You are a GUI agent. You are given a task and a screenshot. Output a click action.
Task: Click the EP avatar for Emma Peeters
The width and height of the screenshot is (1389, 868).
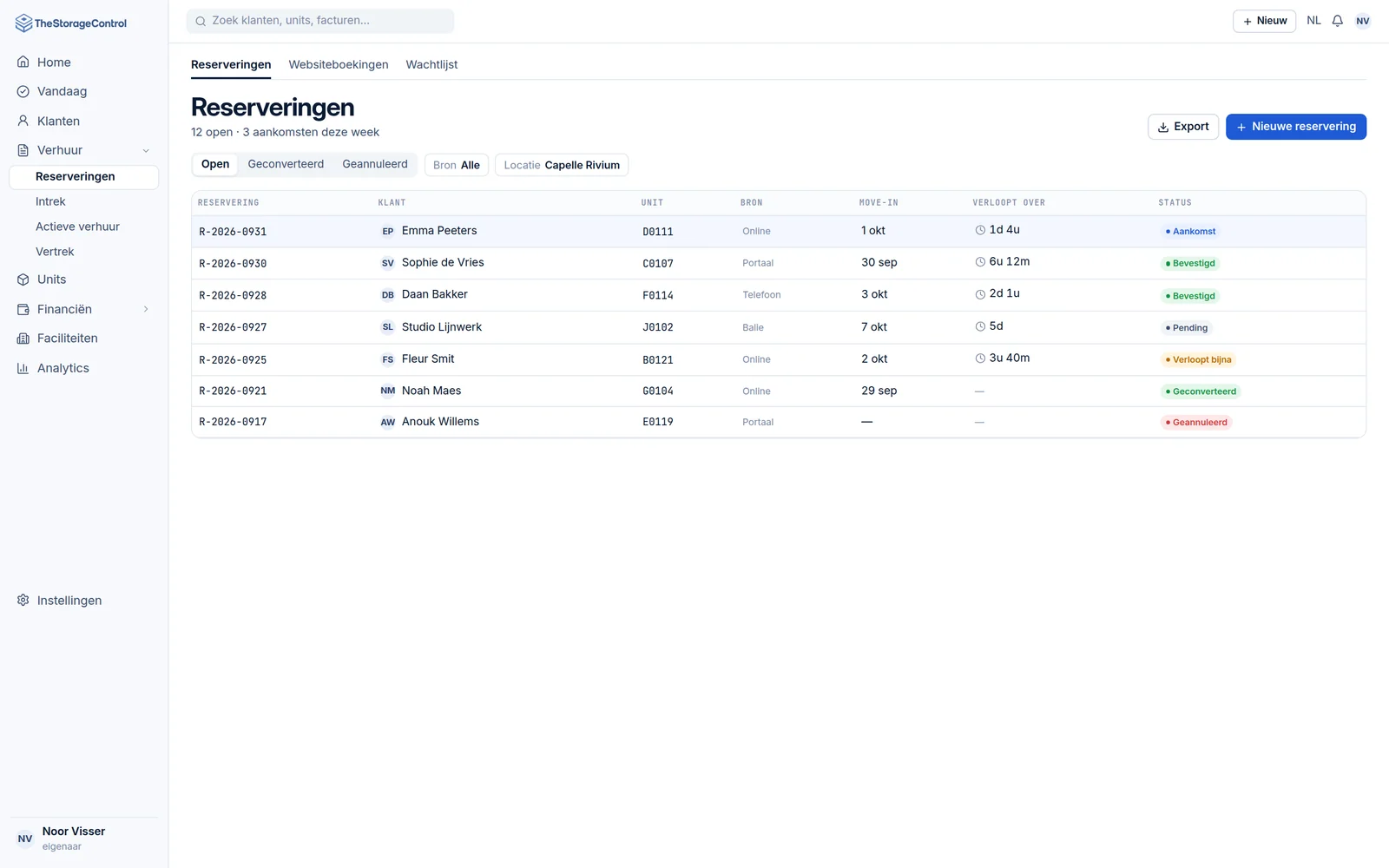[388, 232]
